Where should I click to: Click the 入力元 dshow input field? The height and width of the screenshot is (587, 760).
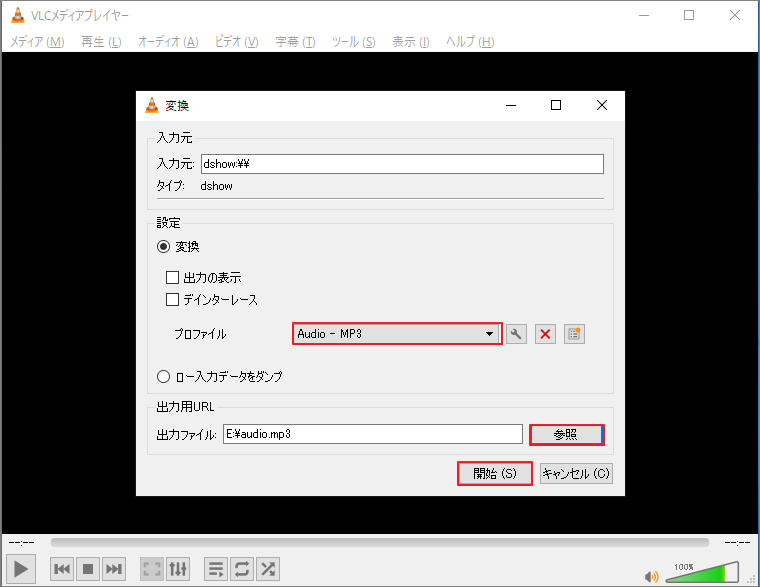402,164
